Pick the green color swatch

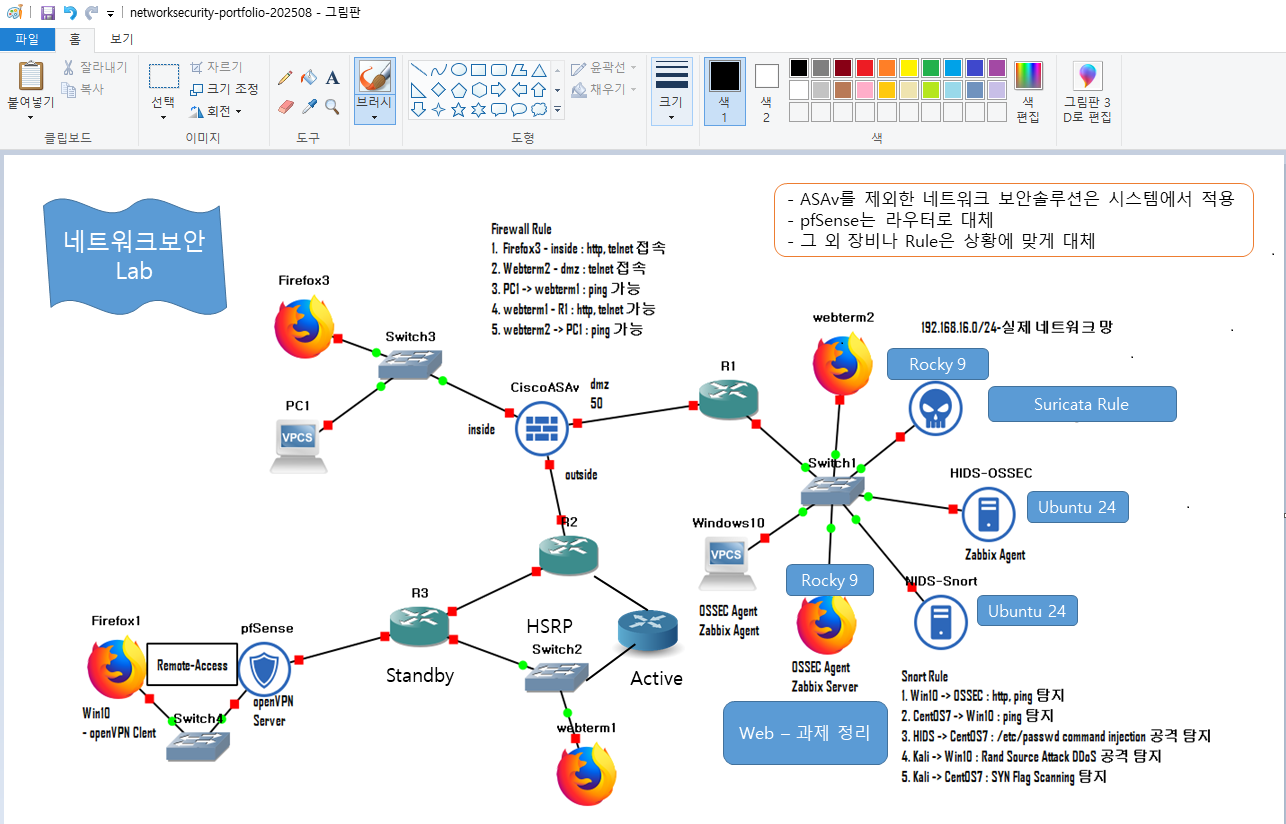point(931,68)
